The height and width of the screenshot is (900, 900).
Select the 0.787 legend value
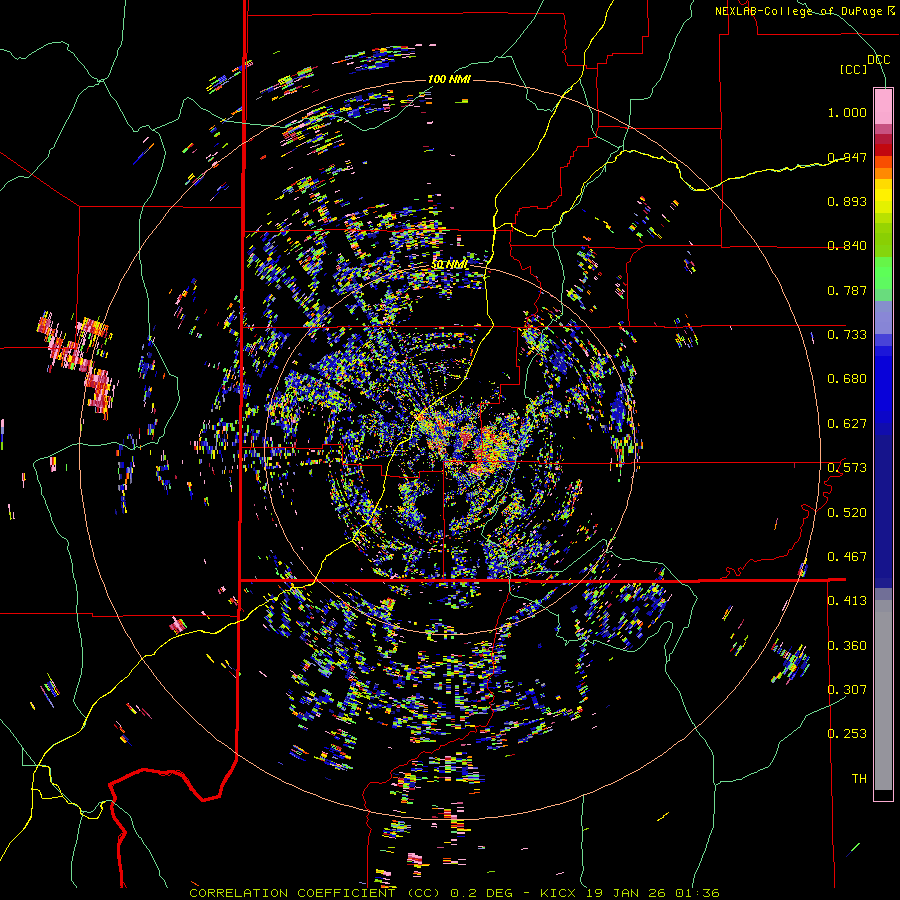847,290
